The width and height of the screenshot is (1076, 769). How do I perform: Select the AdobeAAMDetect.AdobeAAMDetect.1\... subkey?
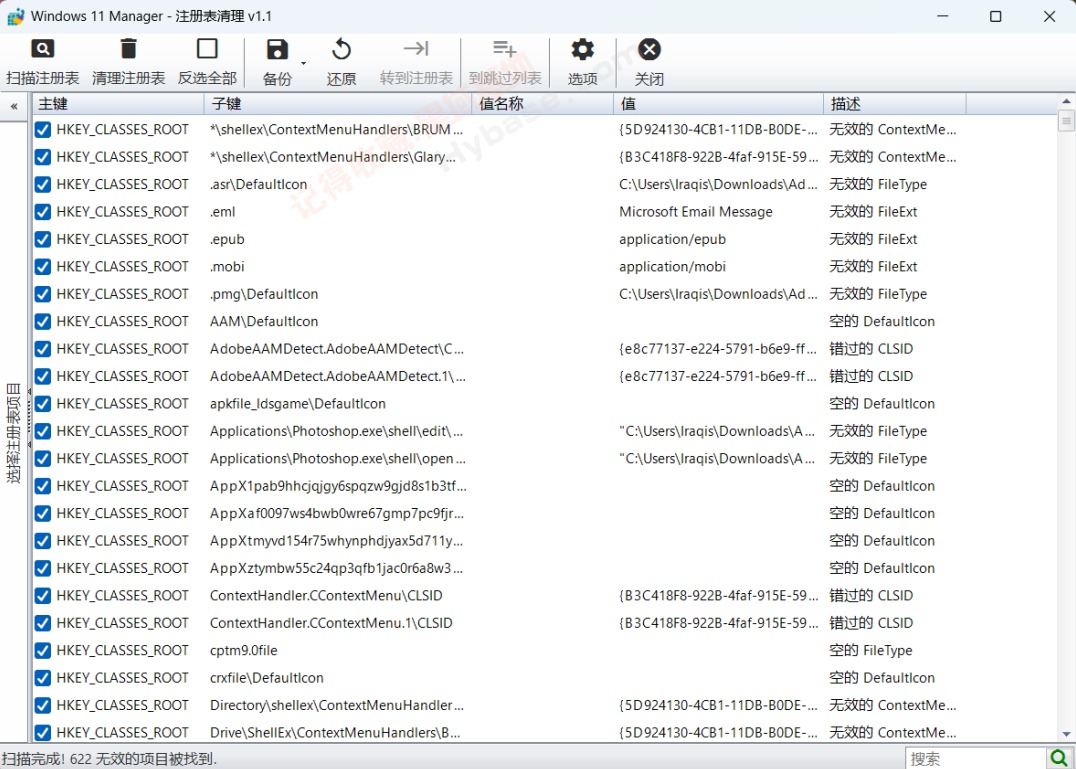click(x=338, y=377)
